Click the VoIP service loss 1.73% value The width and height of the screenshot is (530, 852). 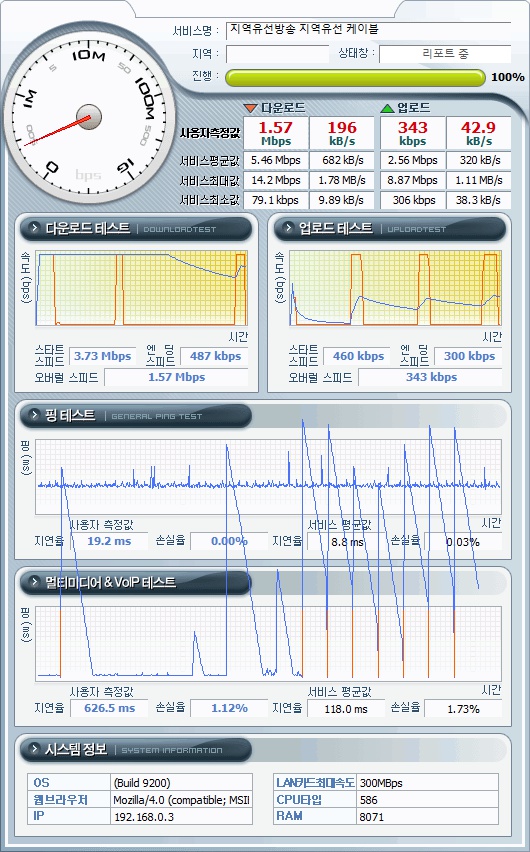pyautogui.click(x=463, y=709)
